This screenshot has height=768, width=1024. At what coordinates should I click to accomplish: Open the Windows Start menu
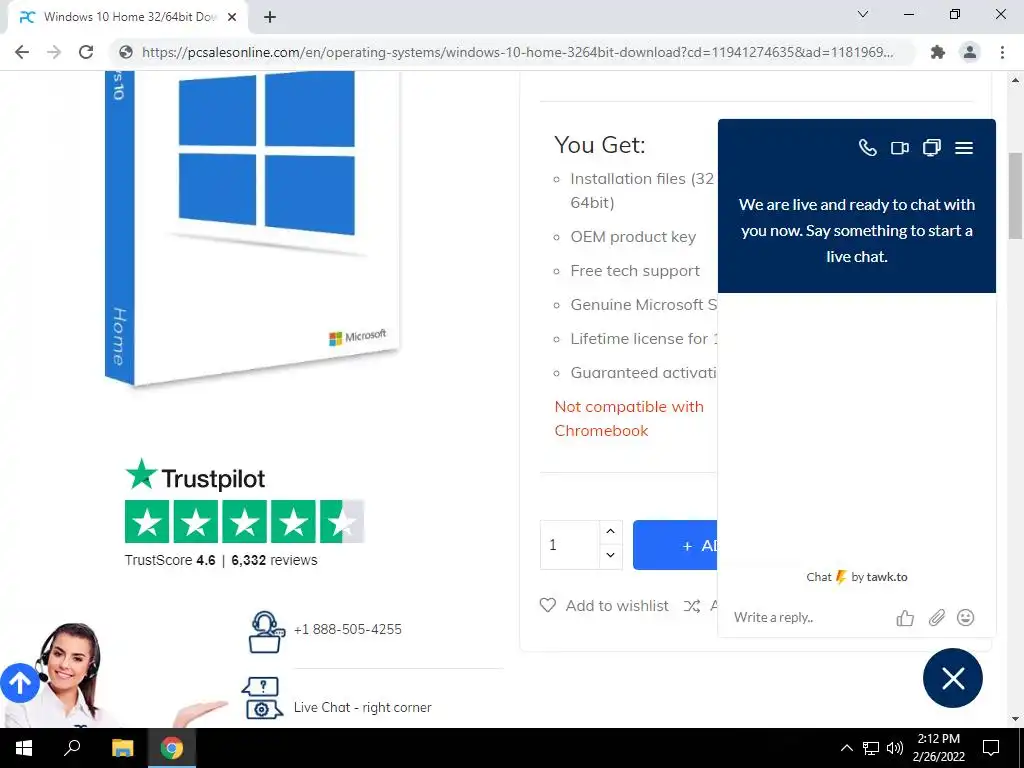pyautogui.click(x=24, y=748)
